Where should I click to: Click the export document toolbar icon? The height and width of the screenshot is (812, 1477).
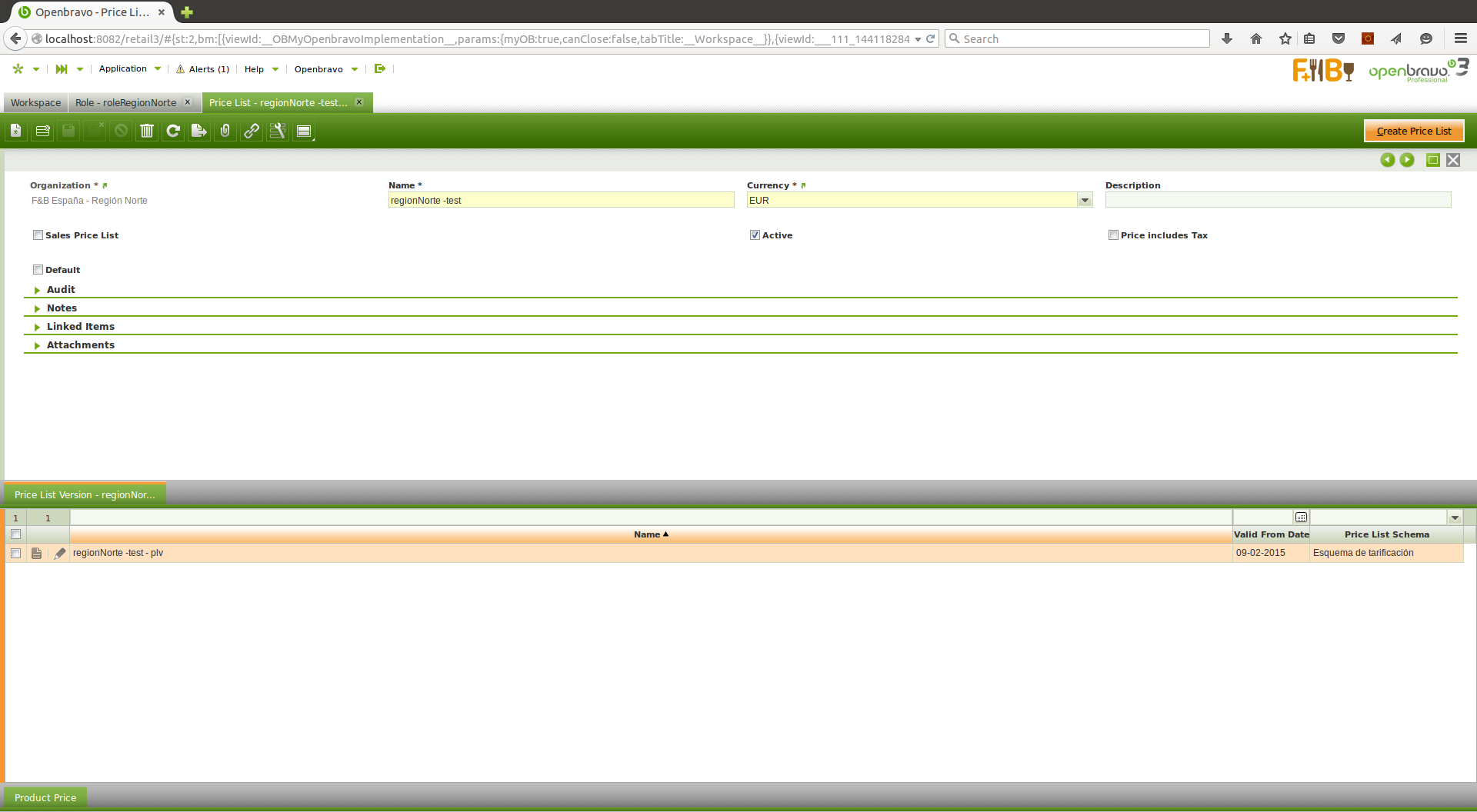(199, 131)
